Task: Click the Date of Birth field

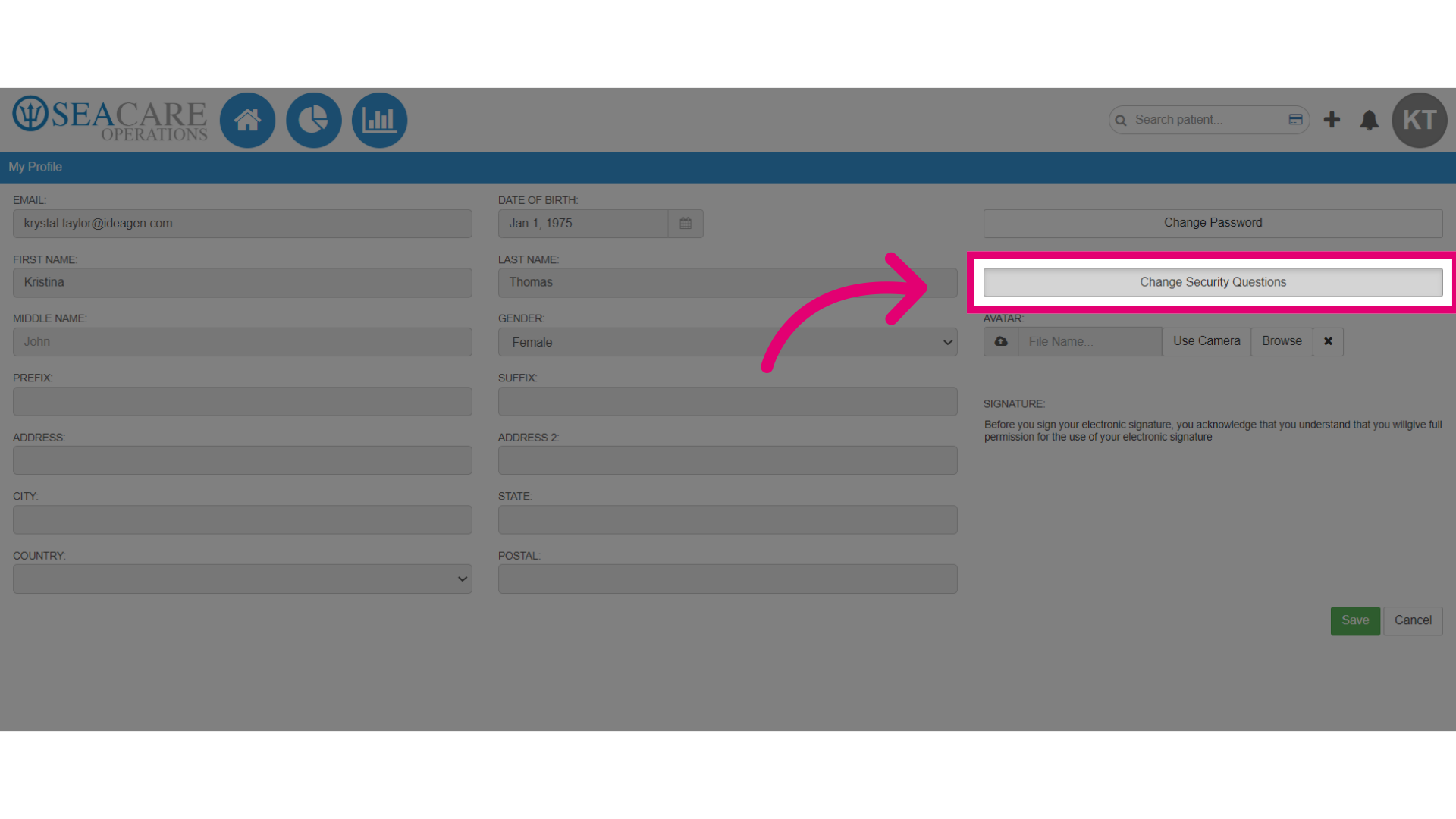Action: coord(583,224)
